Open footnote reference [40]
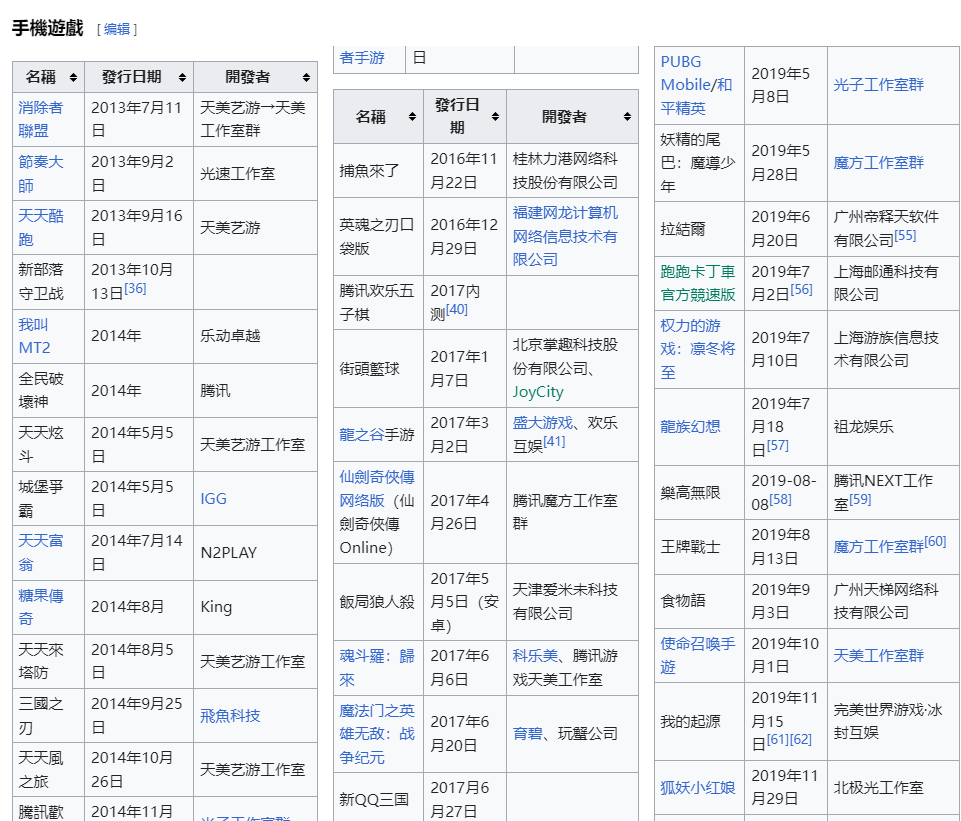The width and height of the screenshot is (961, 821). (x=457, y=309)
